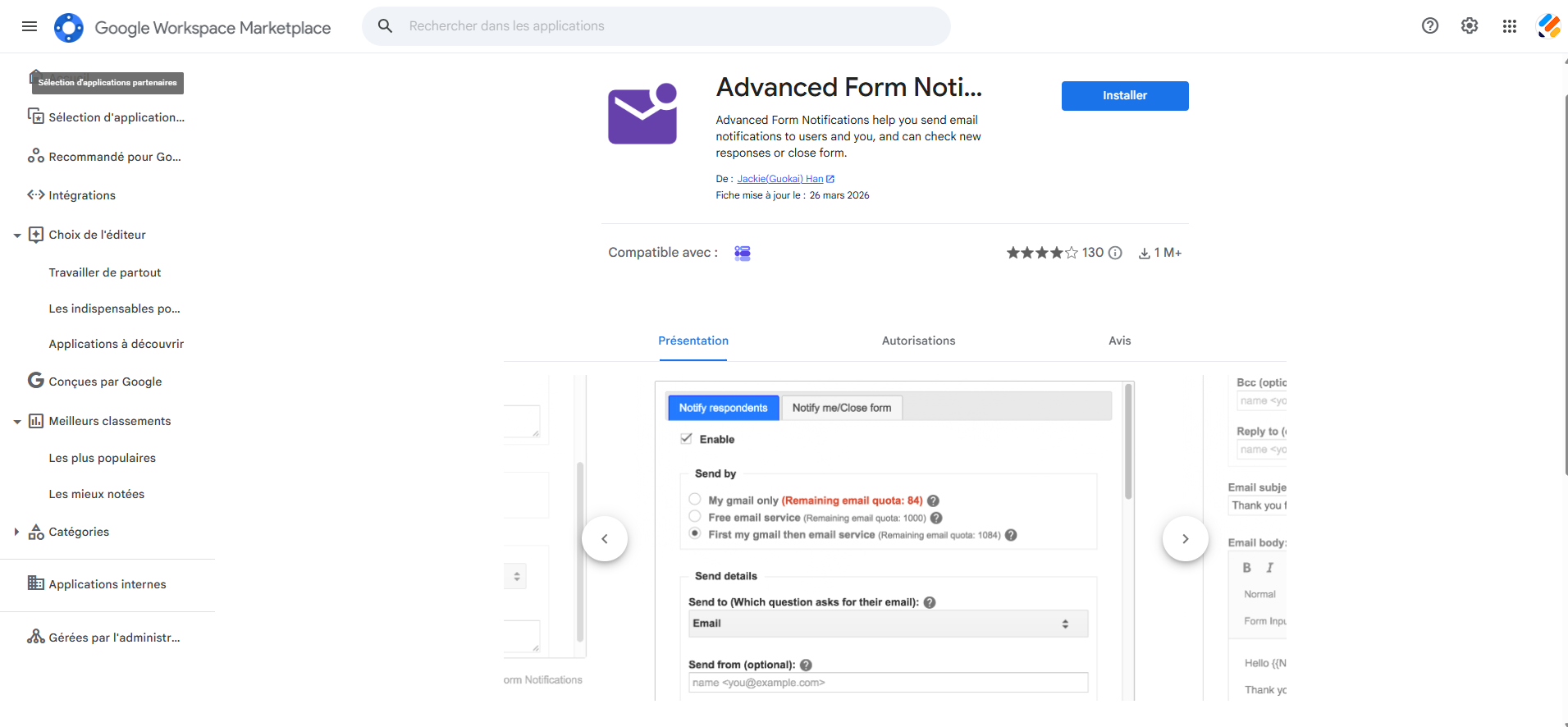Open the Jackie(Guokai) Han developer link
The width and height of the screenshot is (1568, 727).
click(779, 179)
